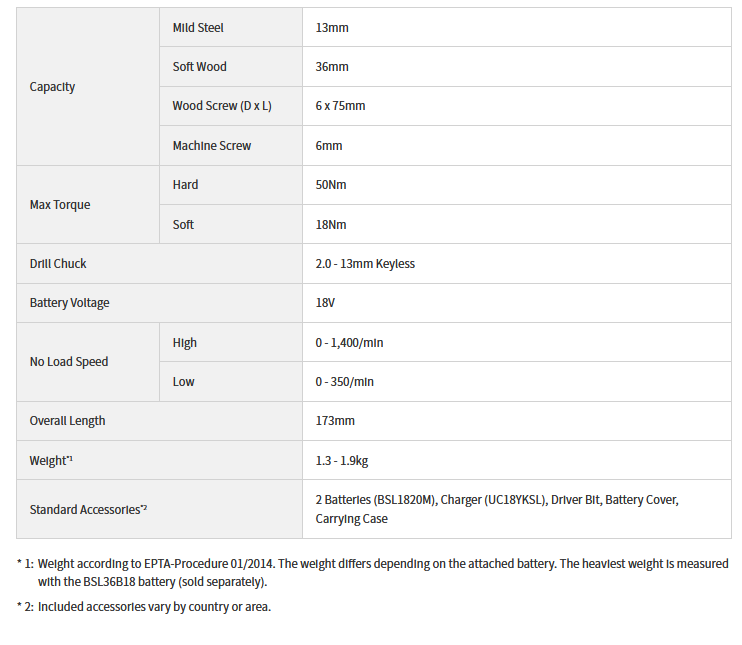742x645 pixels.
Task: Click the 6 x 75mm value
Action: (x=340, y=106)
